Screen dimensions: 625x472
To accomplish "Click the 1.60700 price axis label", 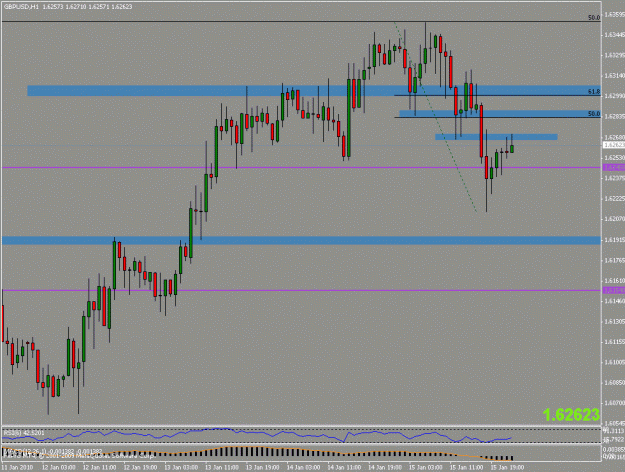I will click(614, 403).
